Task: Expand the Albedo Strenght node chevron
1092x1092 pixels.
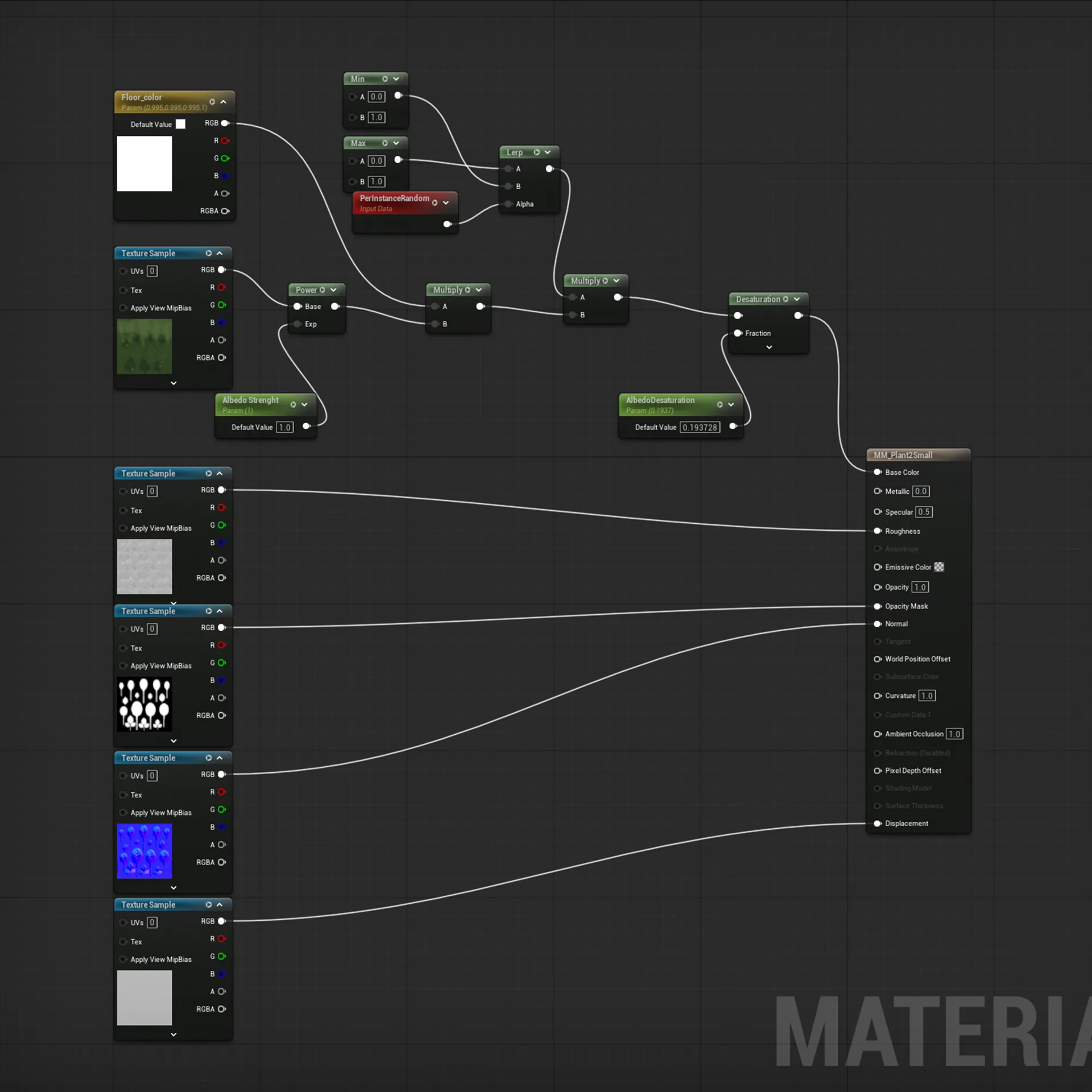Action: (x=304, y=405)
